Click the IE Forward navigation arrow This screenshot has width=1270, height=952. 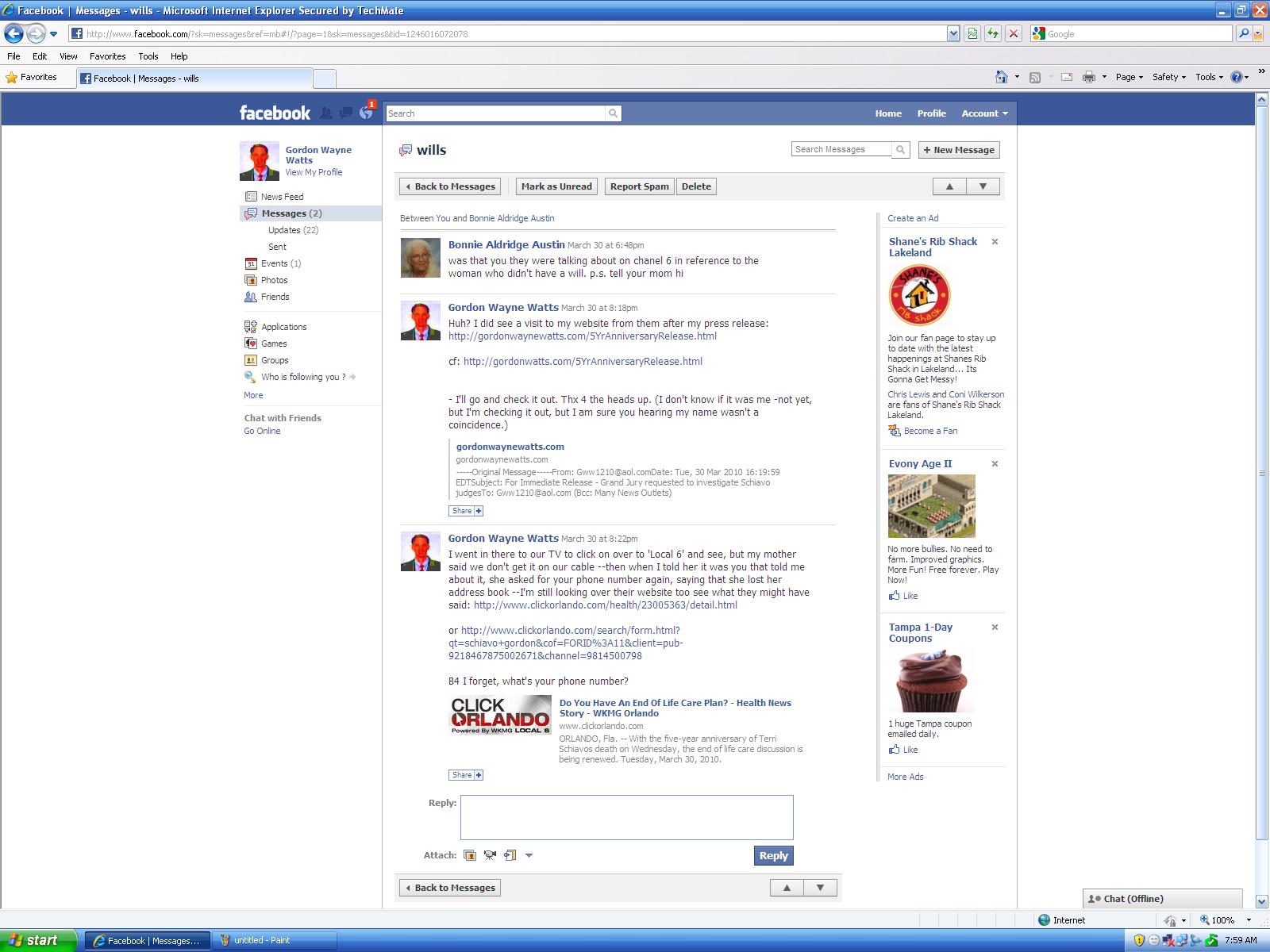(36, 33)
